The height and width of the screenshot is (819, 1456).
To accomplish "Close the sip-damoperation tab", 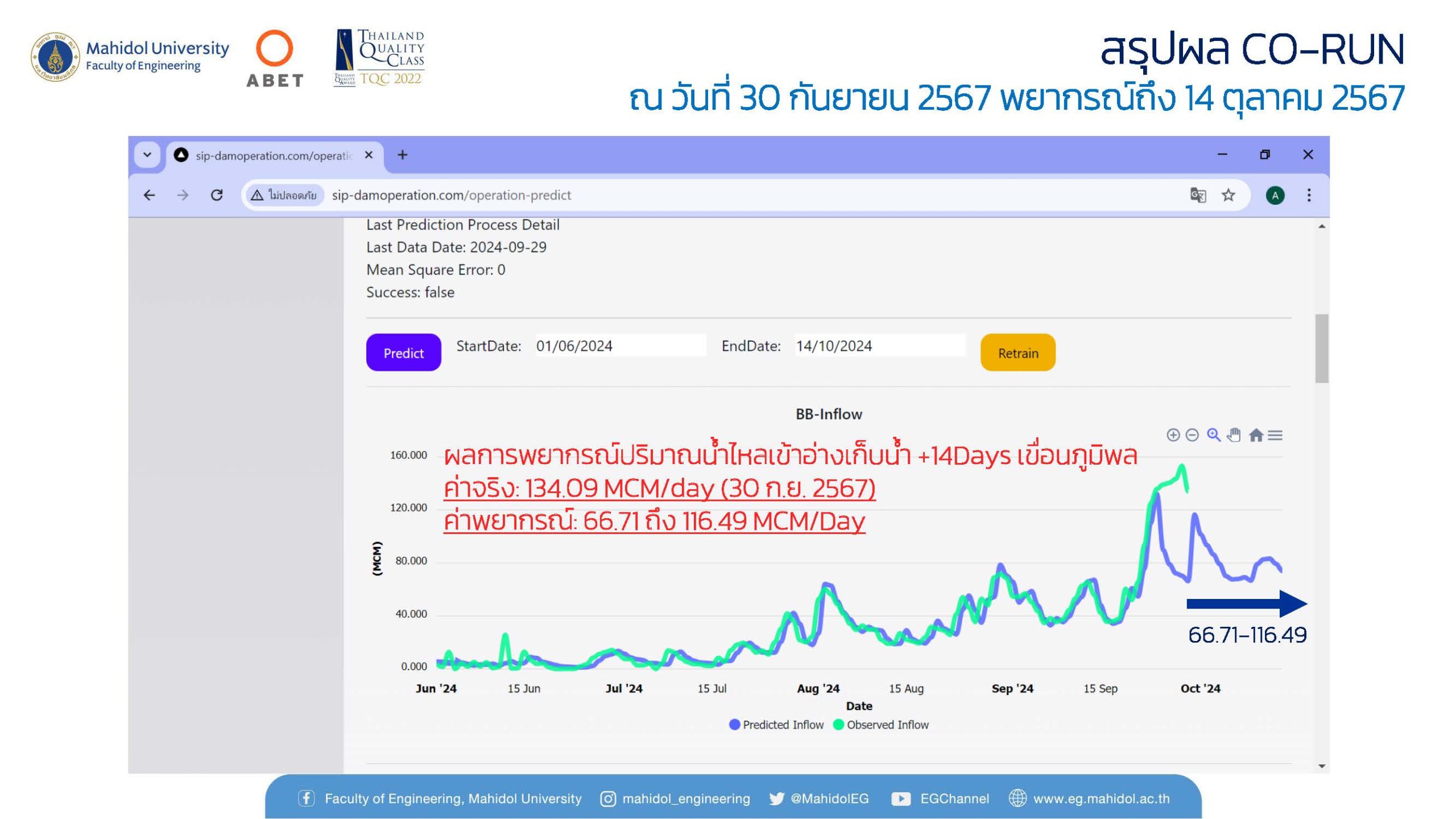I will point(369,155).
